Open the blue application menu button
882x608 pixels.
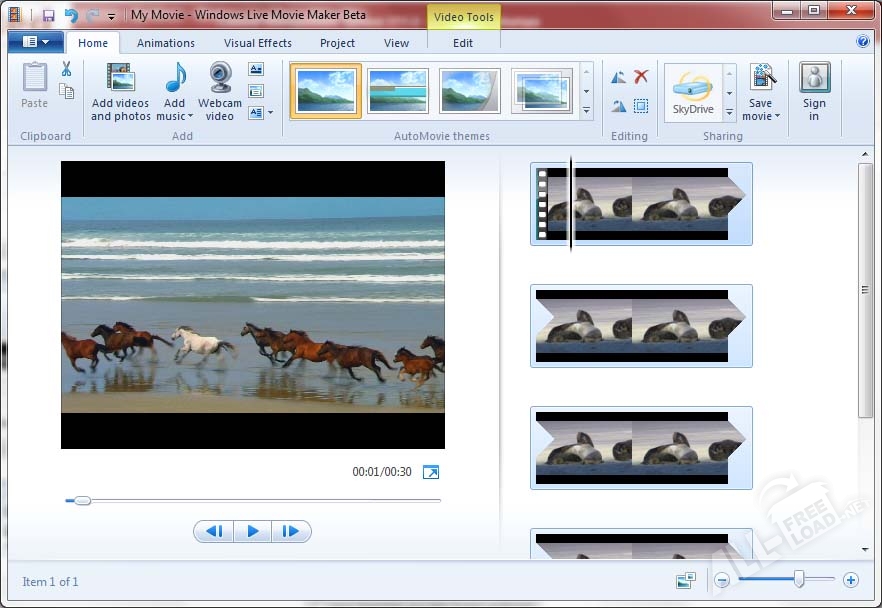tap(35, 42)
